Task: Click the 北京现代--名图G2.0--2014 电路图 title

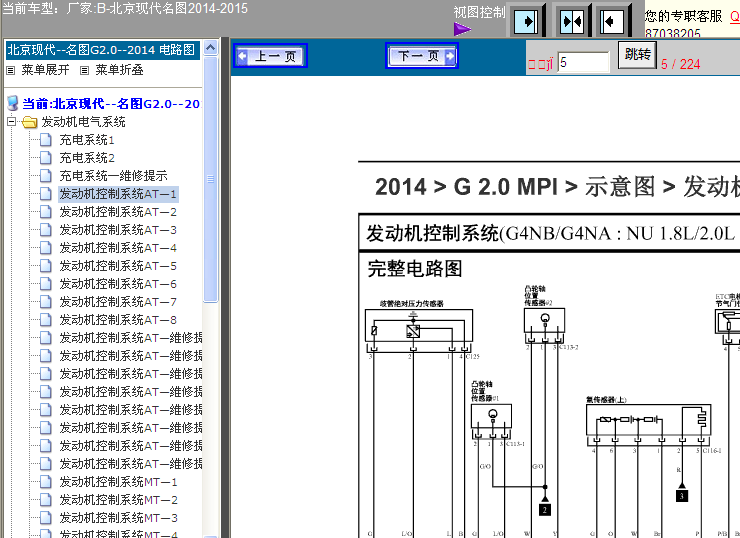Action: point(101,50)
